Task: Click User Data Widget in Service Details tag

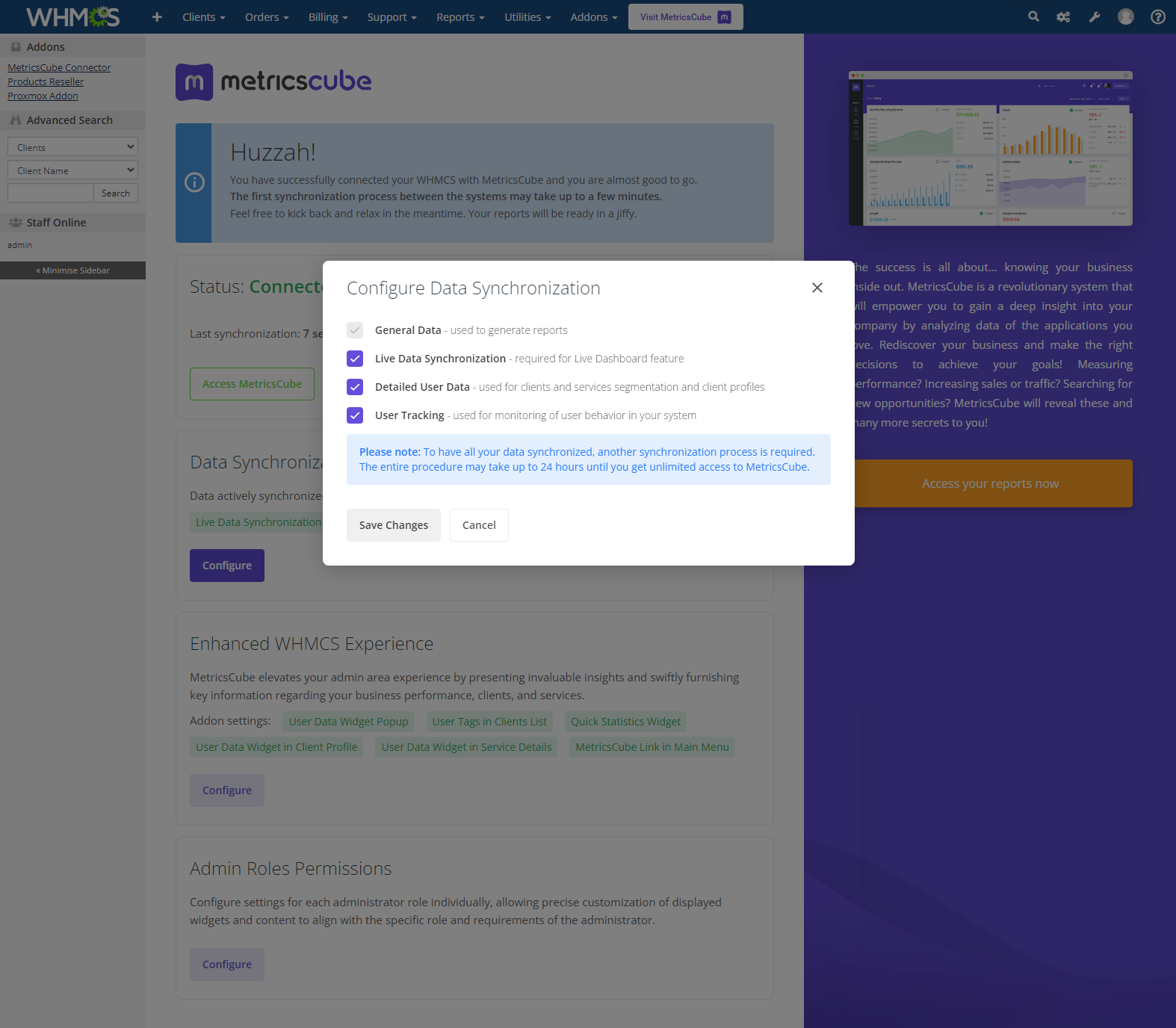Action: tap(466, 747)
